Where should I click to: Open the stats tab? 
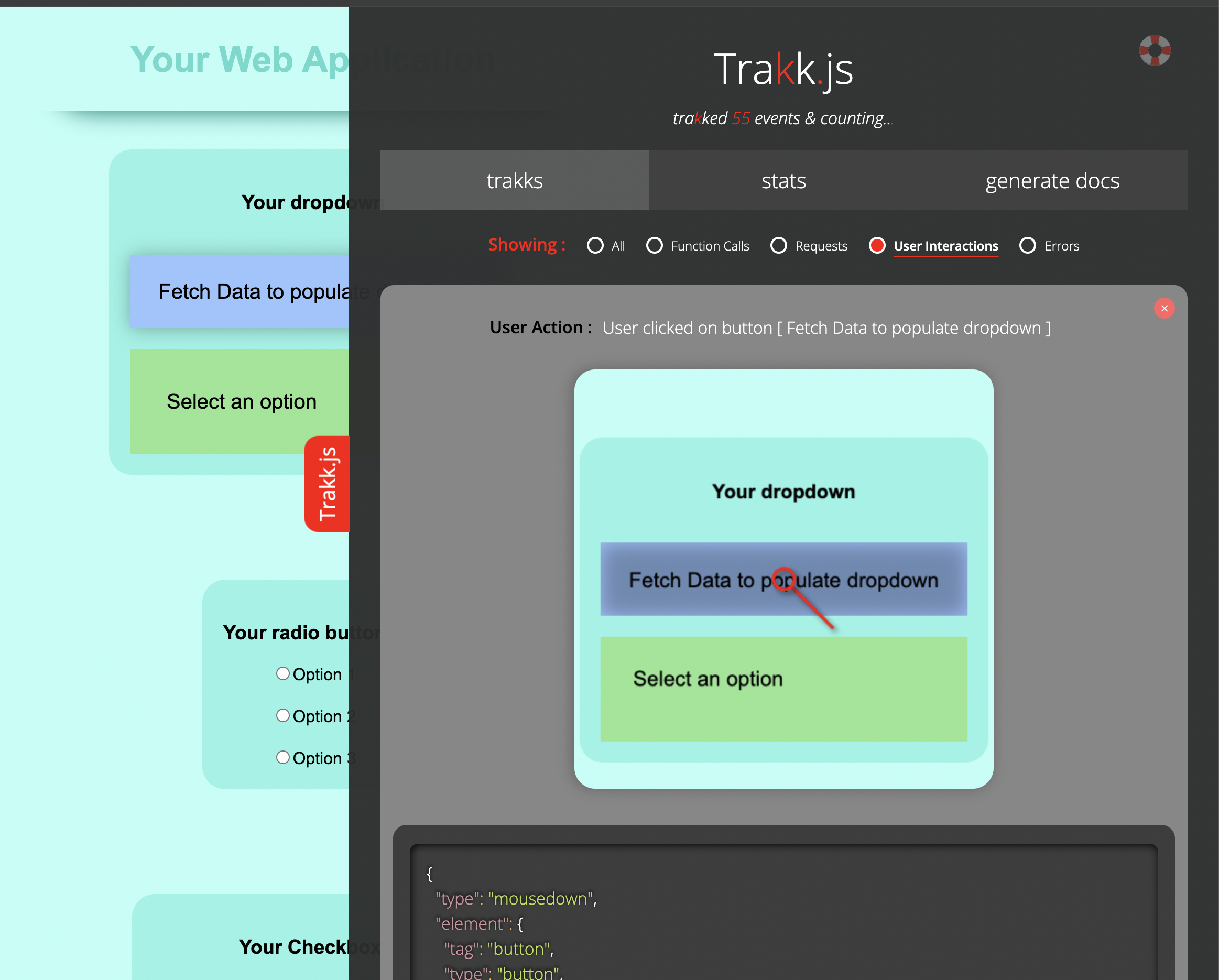[x=783, y=180]
